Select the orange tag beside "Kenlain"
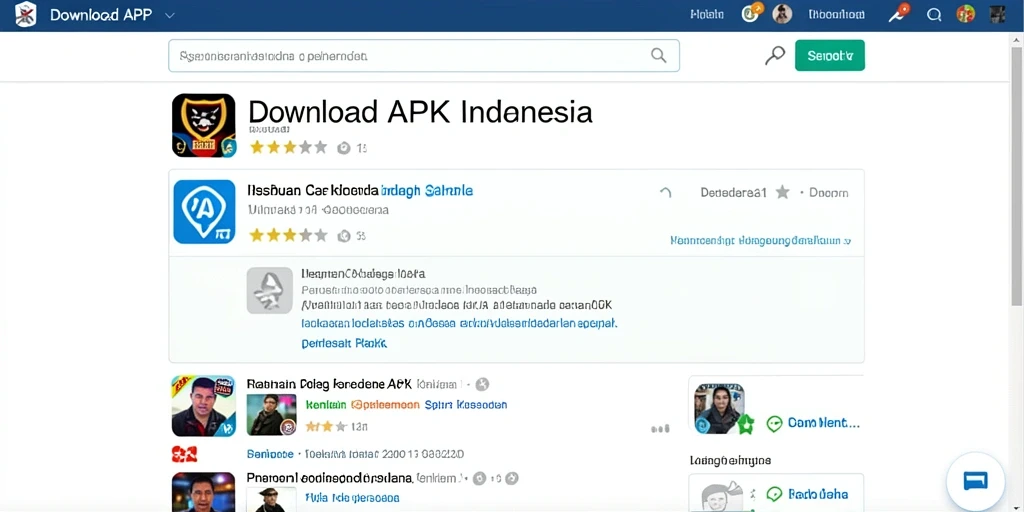Screen dimensions: 1024x512 click(x=385, y=405)
